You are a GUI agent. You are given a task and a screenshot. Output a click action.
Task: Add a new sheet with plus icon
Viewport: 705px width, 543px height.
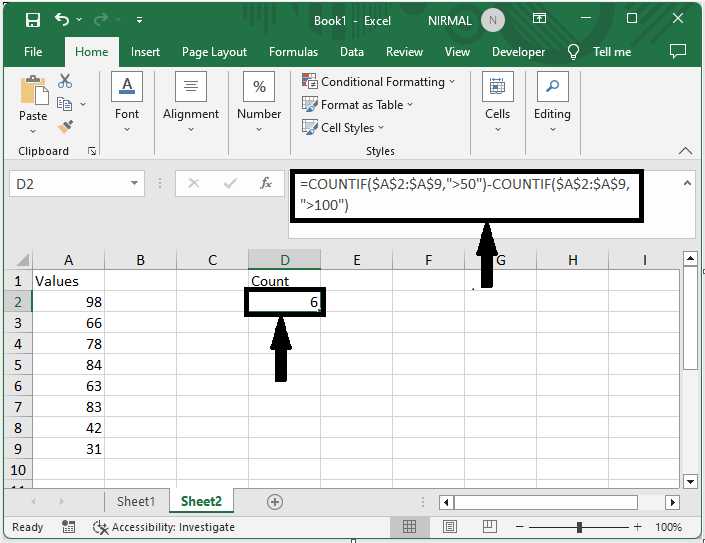275,502
